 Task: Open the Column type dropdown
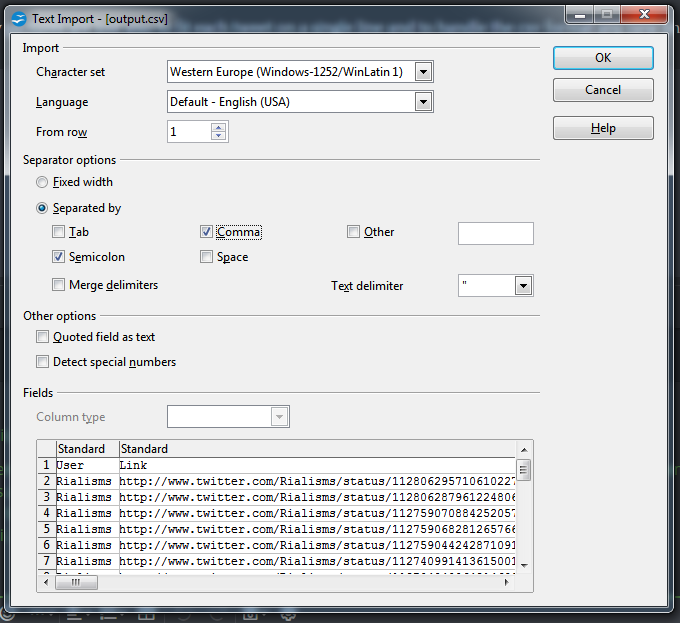279,417
